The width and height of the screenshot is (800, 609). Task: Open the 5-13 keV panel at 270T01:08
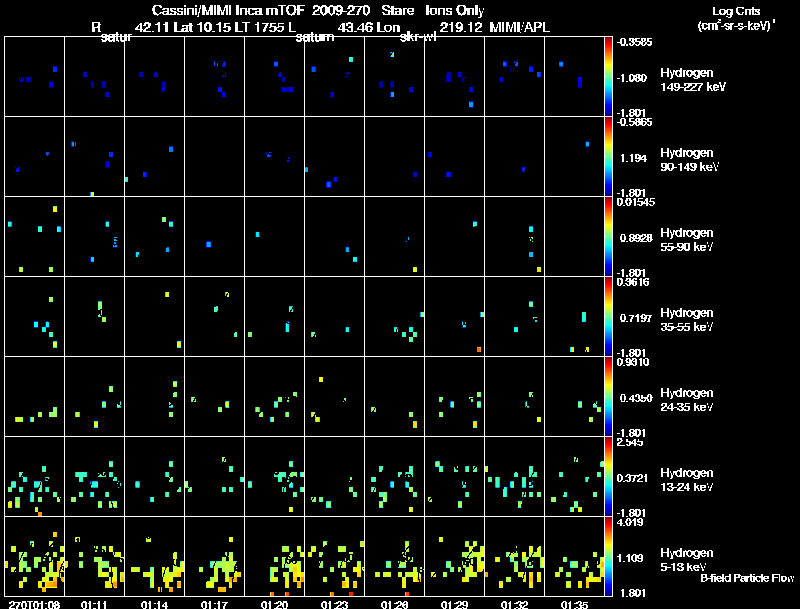34,556
